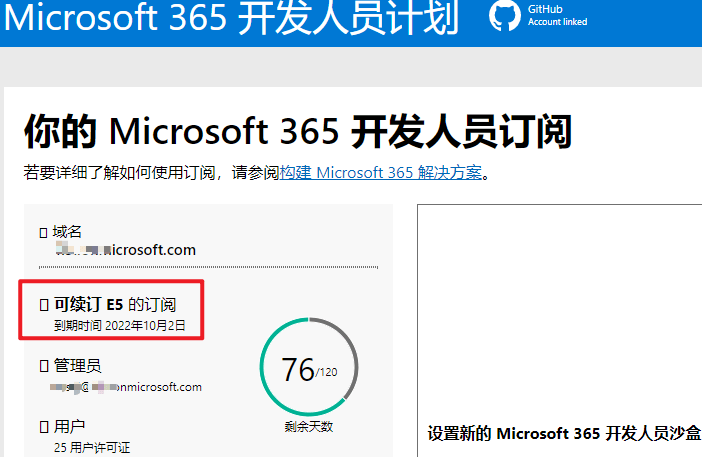Click the icon beside 域名
Image resolution: width=702 pixels, height=457 pixels.
coord(43,233)
